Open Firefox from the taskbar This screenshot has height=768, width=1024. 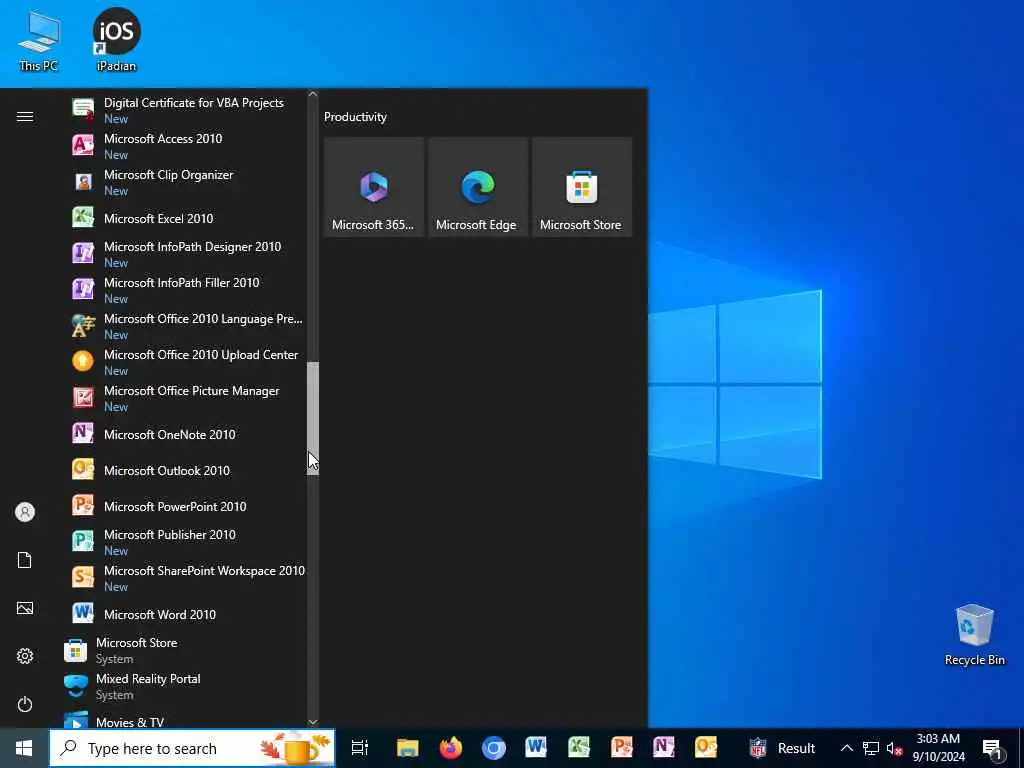(451, 748)
